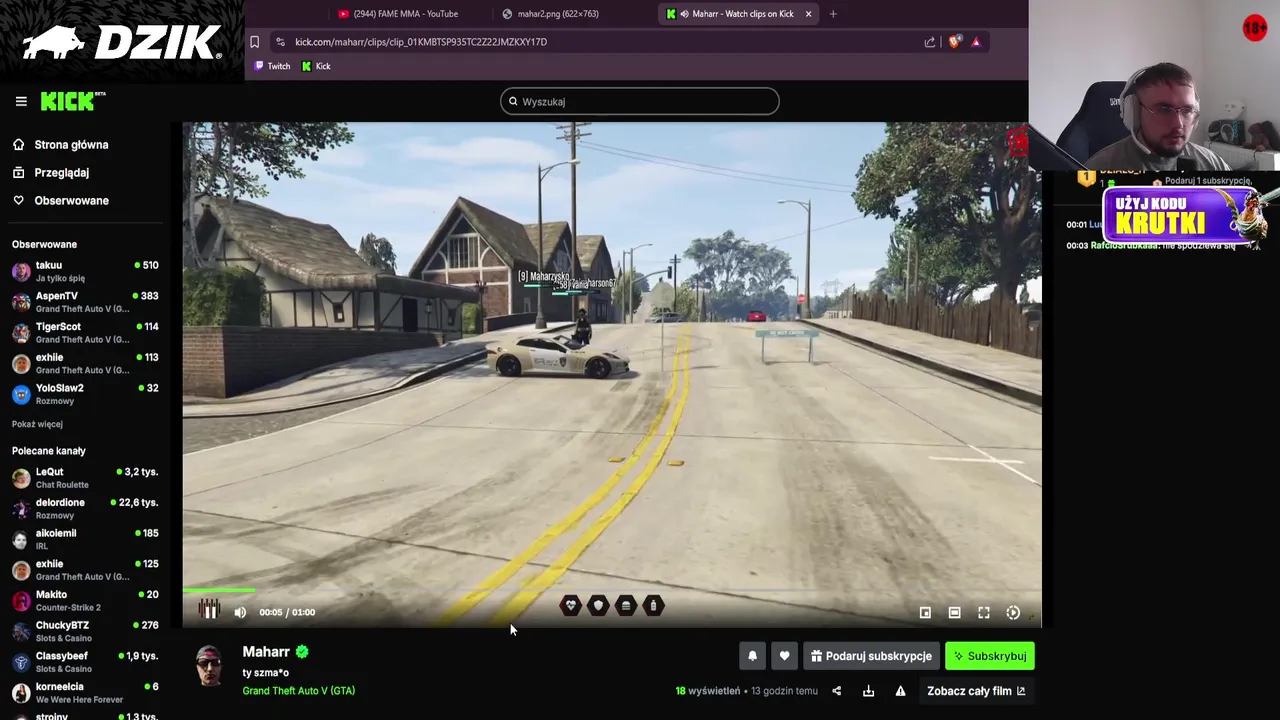Screen dimensions: 1280x720
Task: Click the Obserwowane heart icon in sidebar
Action: (19, 201)
